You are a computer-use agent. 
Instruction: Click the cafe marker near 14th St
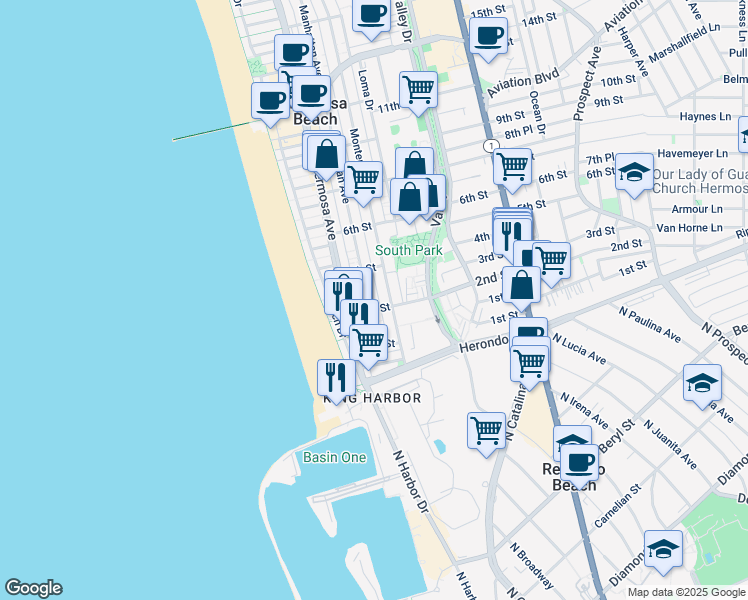coord(488,39)
